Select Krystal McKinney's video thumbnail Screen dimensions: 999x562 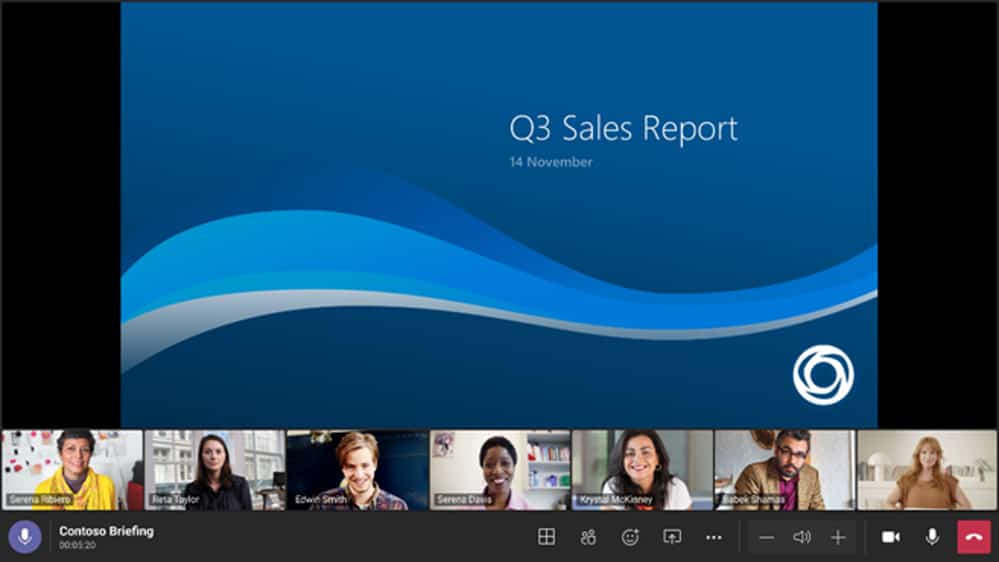click(642, 470)
